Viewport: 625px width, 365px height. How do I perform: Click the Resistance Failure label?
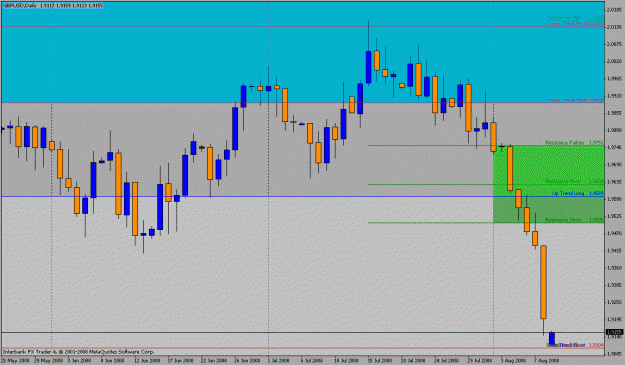[x=574, y=143]
